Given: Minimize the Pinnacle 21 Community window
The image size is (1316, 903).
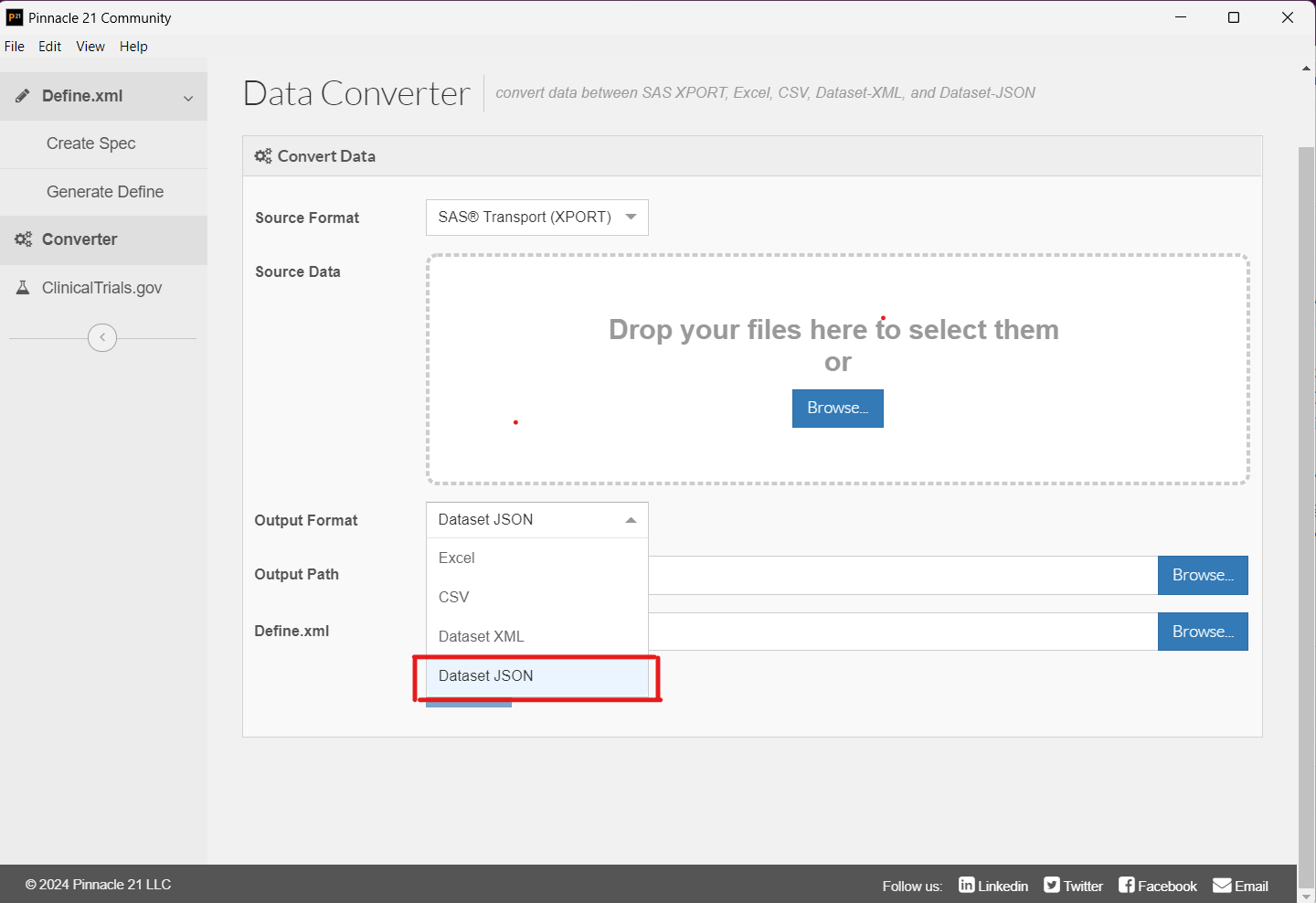Looking at the screenshot, I should click(1181, 17).
